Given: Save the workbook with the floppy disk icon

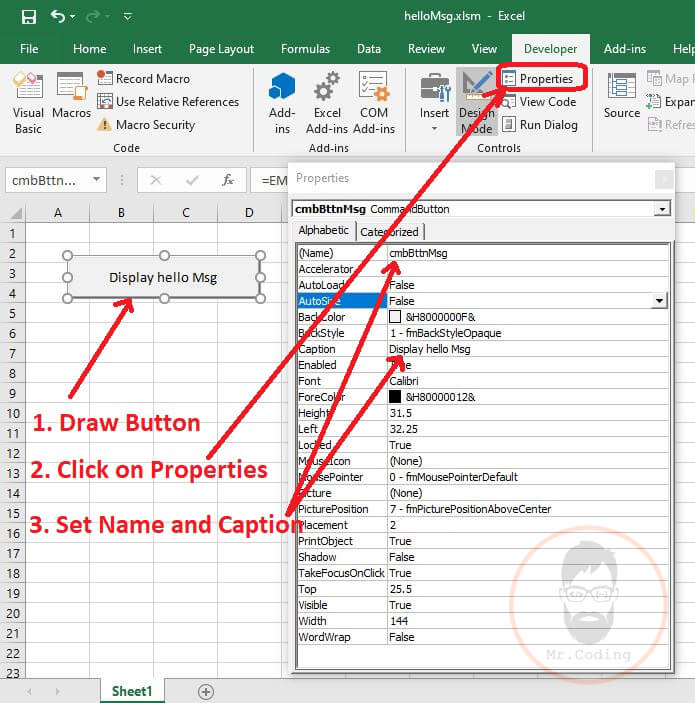Looking at the screenshot, I should (29, 17).
